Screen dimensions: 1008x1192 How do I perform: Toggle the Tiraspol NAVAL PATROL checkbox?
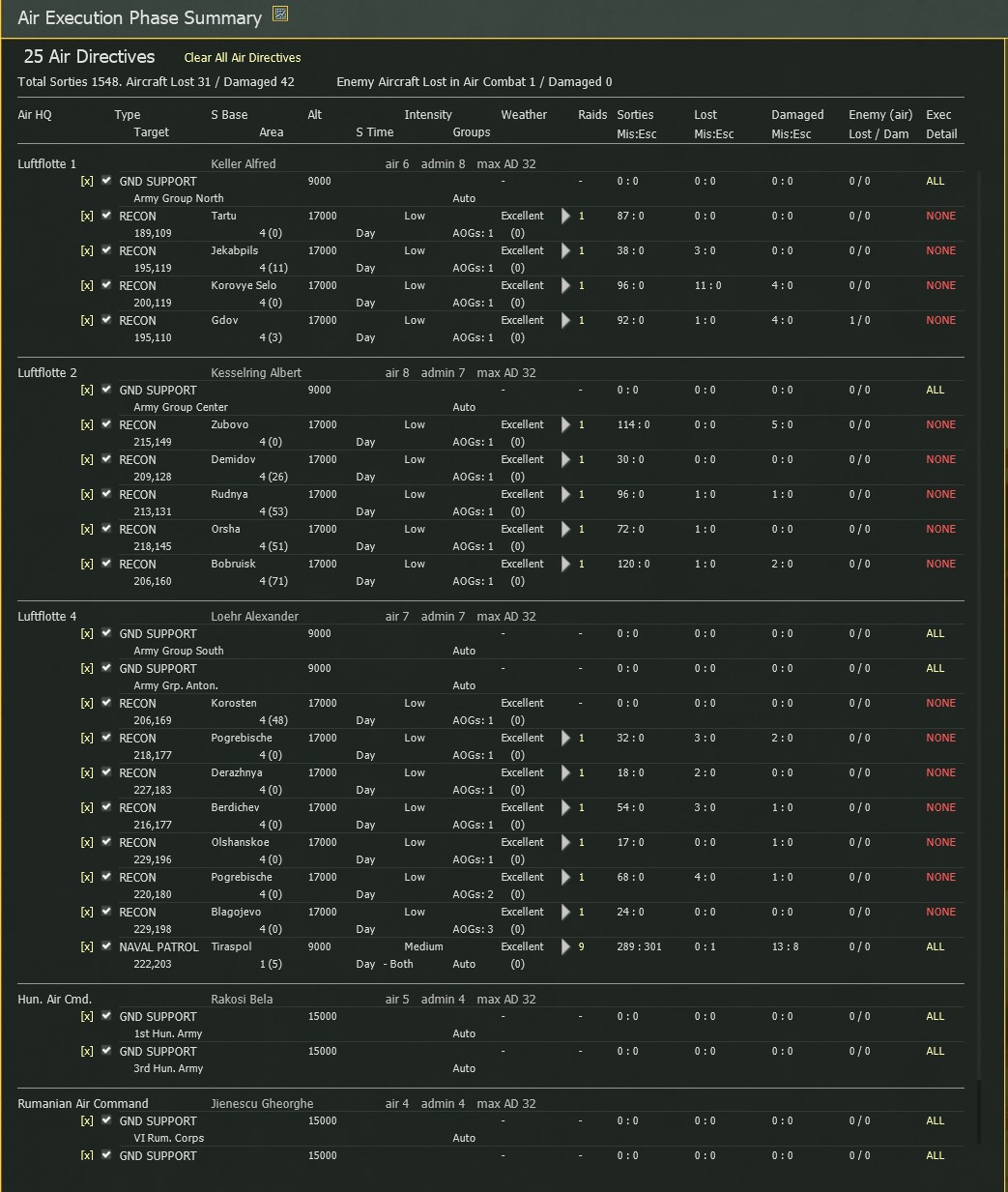[106, 946]
